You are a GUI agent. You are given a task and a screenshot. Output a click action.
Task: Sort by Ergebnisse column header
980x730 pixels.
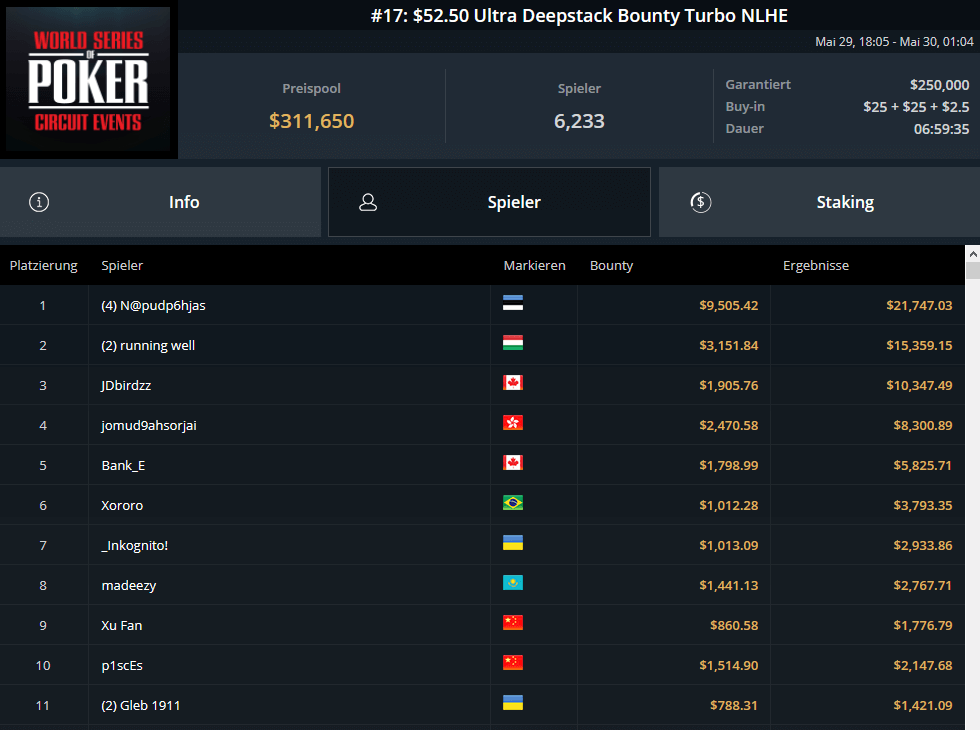tap(815, 266)
